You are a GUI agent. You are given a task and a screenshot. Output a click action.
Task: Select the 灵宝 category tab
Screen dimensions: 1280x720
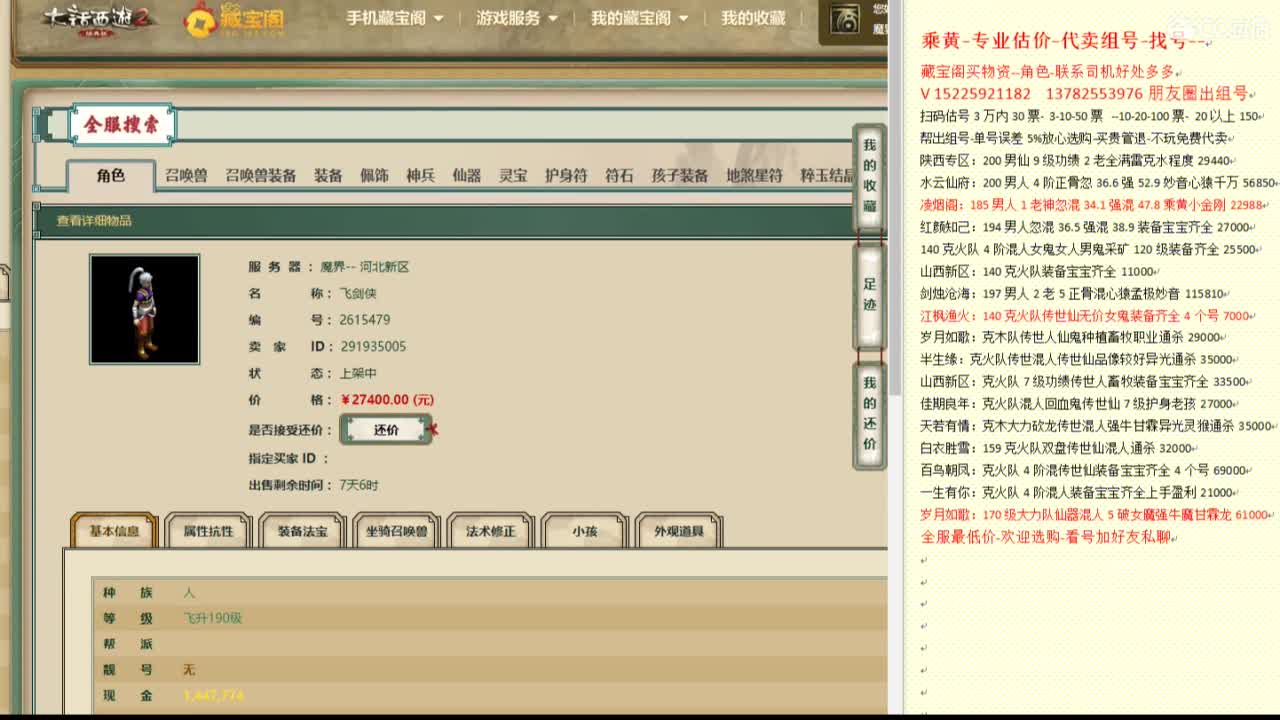[x=513, y=176]
